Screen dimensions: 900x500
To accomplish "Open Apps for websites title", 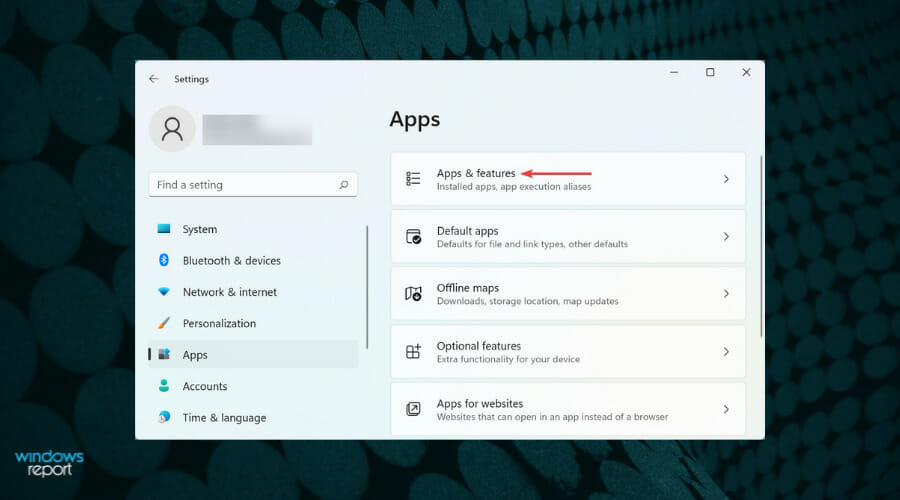I will tap(480, 404).
